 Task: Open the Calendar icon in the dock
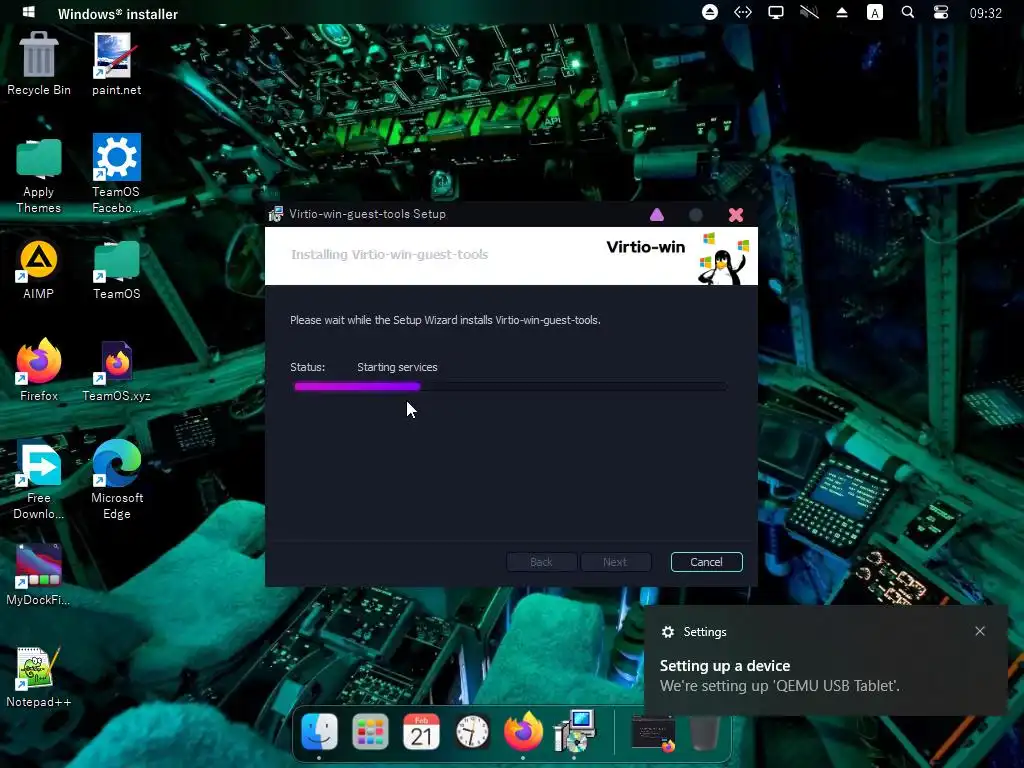coord(421,731)
